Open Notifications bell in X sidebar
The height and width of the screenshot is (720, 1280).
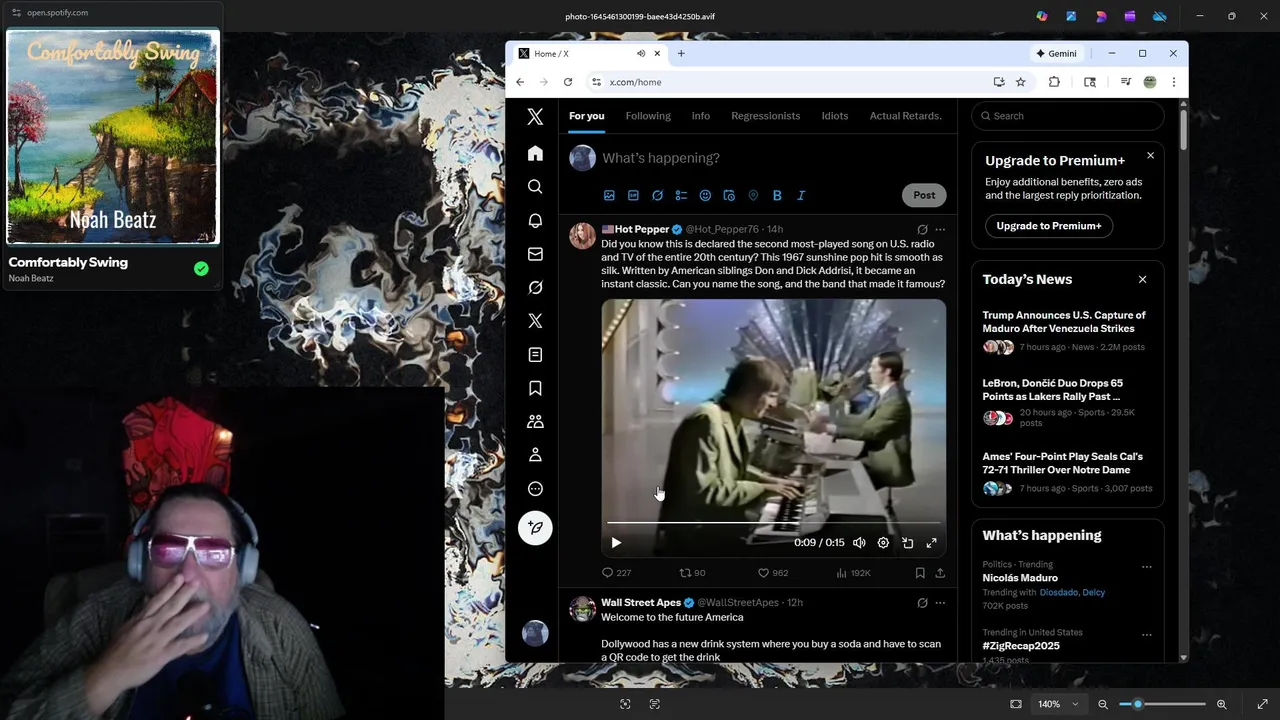(535, 220)
